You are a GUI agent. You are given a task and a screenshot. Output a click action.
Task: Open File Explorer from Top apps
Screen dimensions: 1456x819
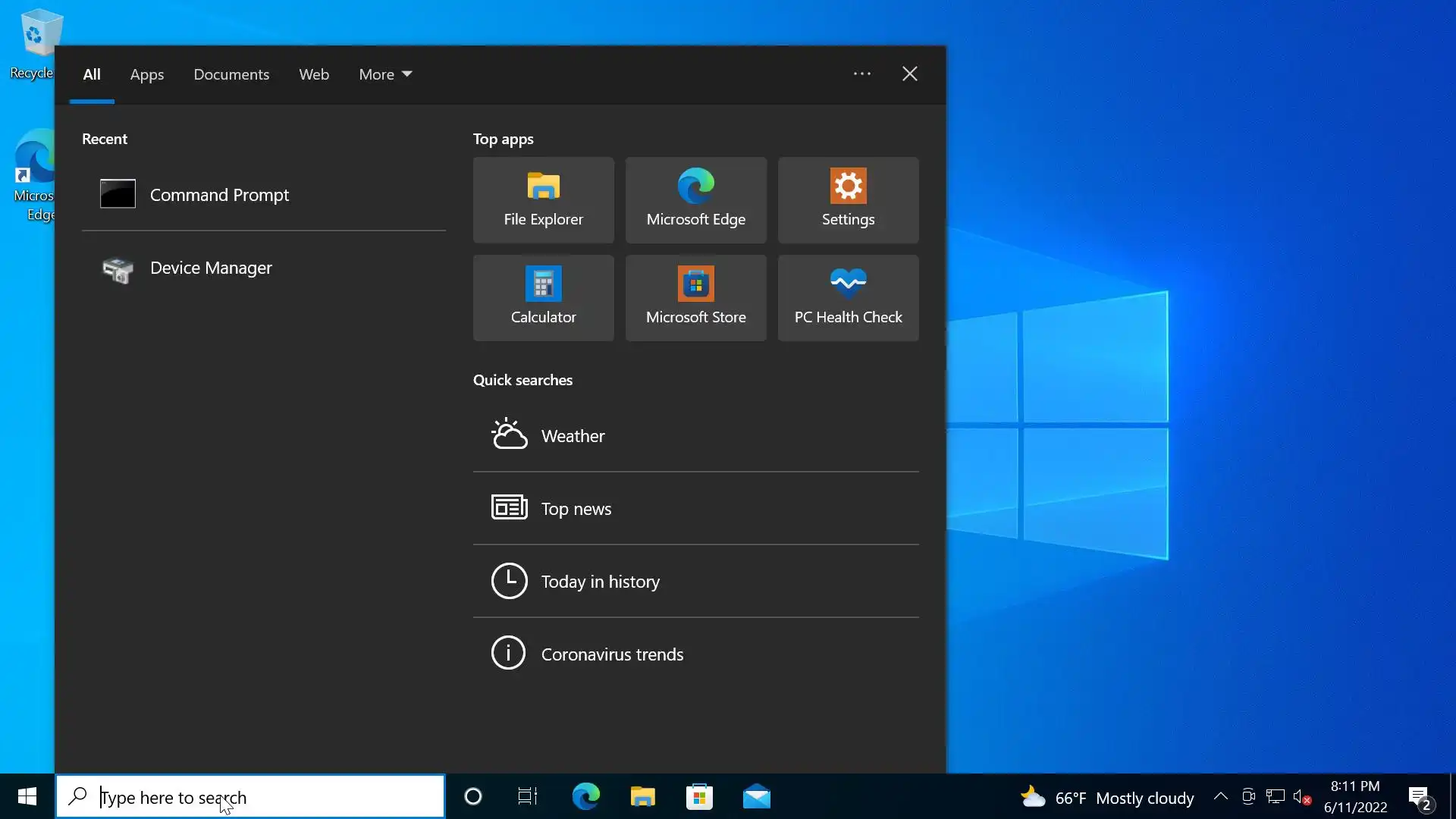tap(543, 200)
